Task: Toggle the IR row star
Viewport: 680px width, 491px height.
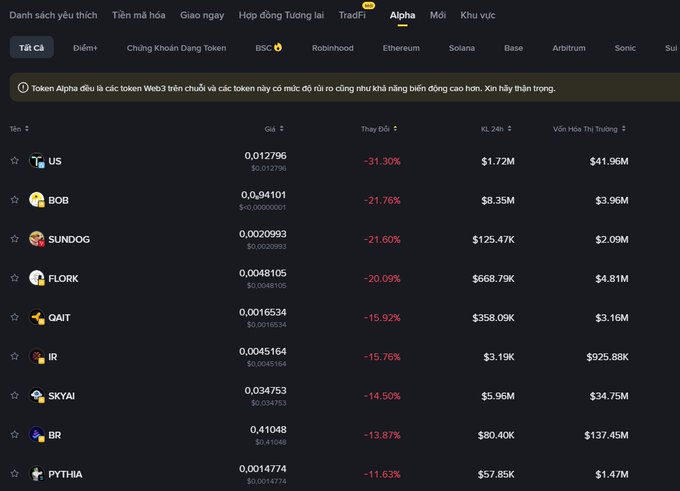Action: click(x=15, y=356)
